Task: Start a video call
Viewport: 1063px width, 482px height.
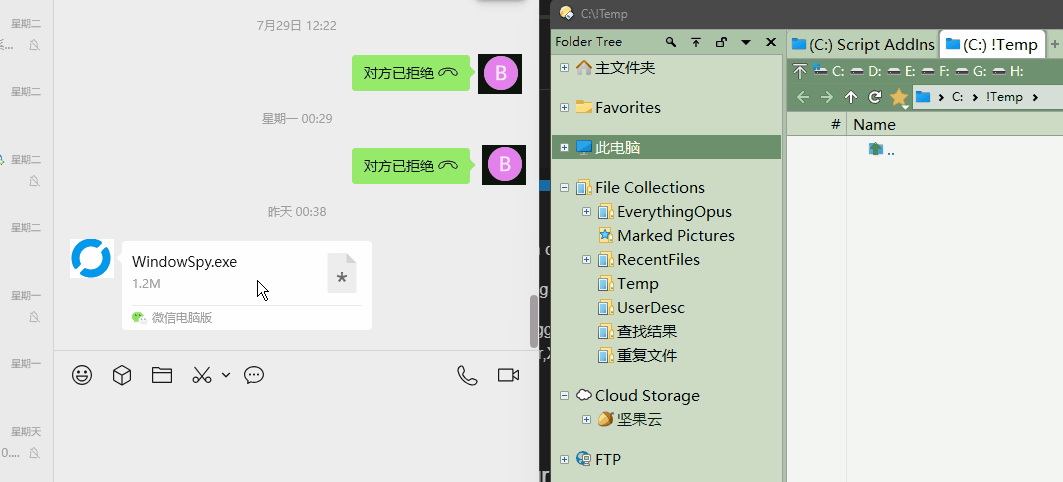Action: pyautogui.click(x=508, y=375)
